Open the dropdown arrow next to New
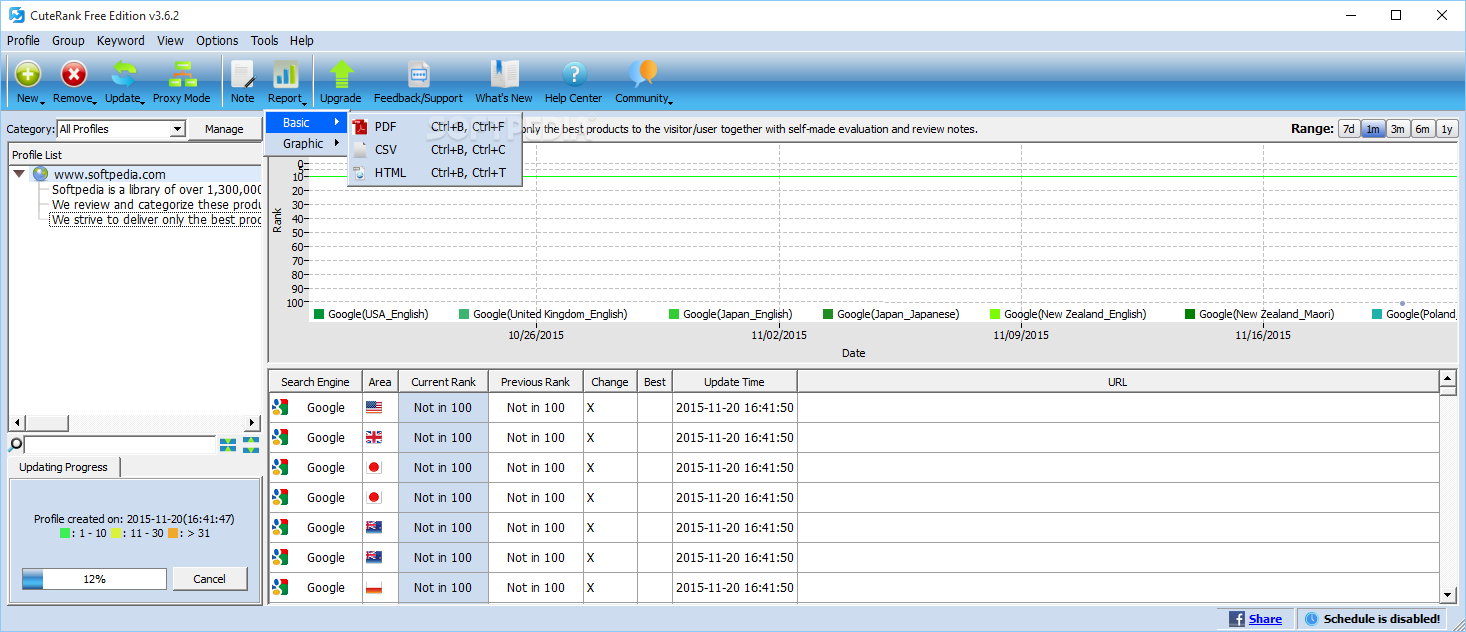Image resolution: width=1466 pixels, height=632 pixels. point(43,101)
